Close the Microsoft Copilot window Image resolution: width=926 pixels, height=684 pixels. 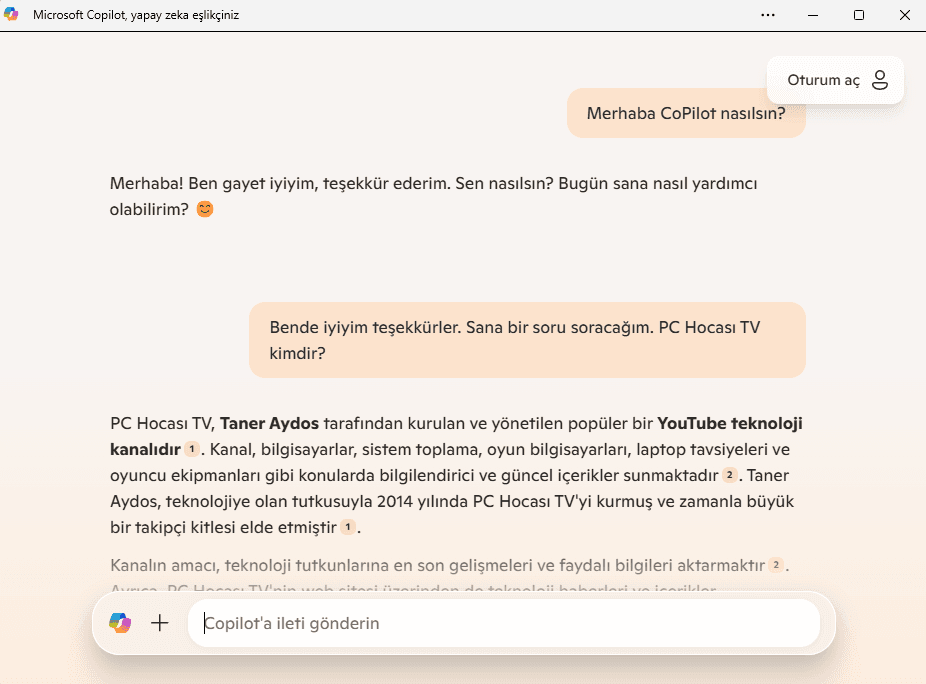pos(904,15)
